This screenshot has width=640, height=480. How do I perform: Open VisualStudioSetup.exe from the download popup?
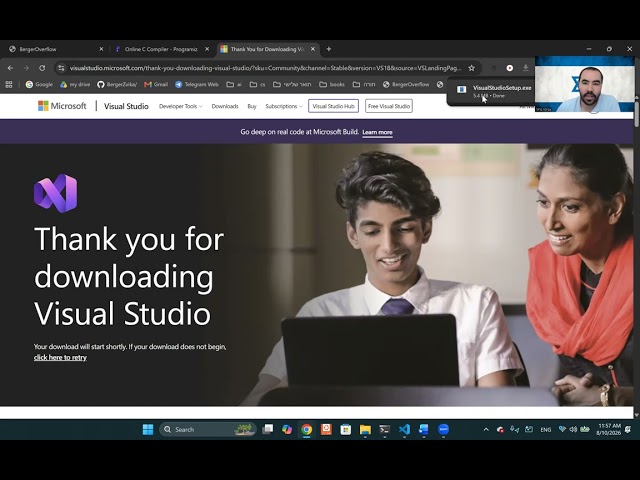pos(502,88)
